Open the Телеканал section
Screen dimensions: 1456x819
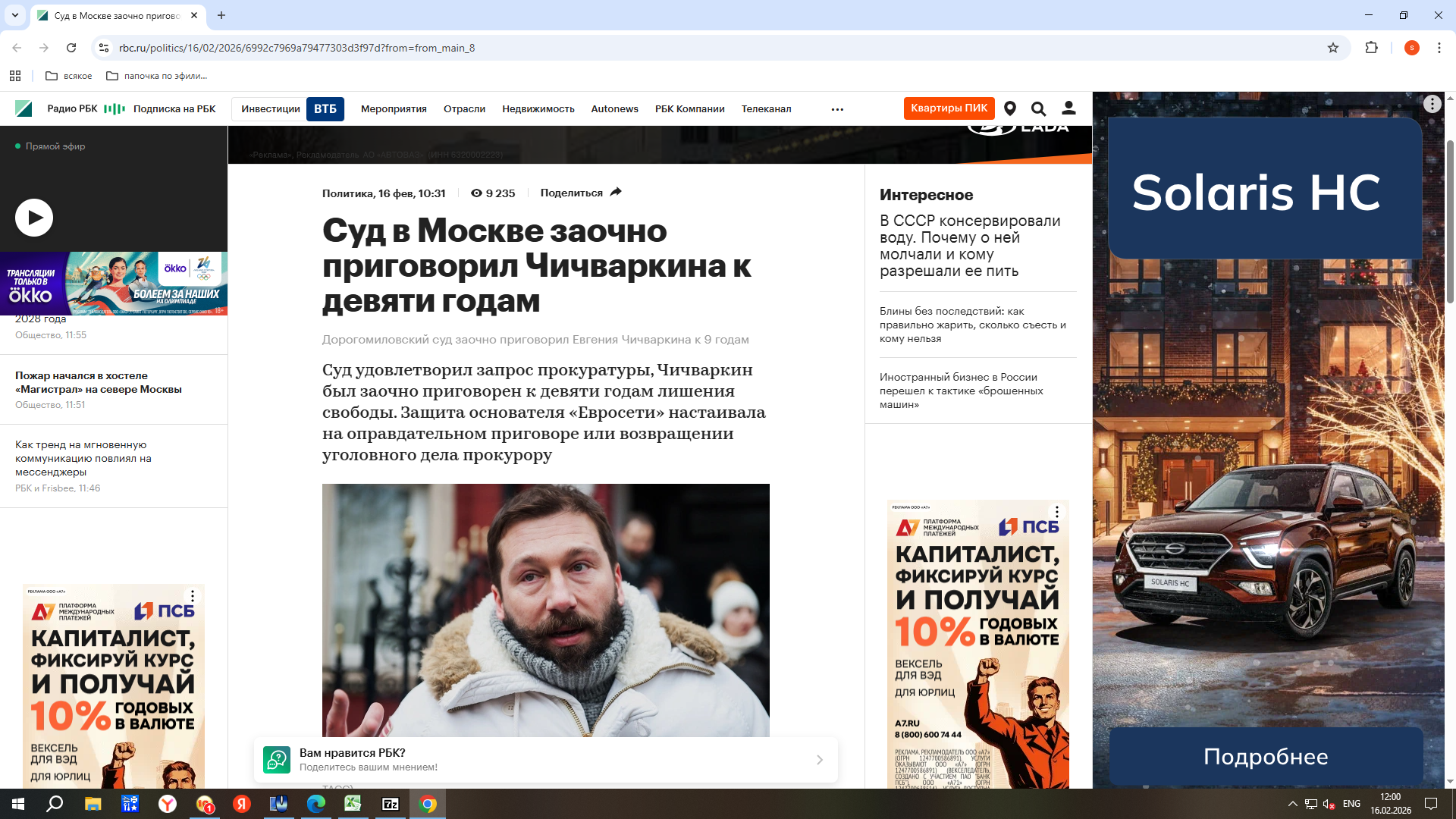(x=766, y=109)
